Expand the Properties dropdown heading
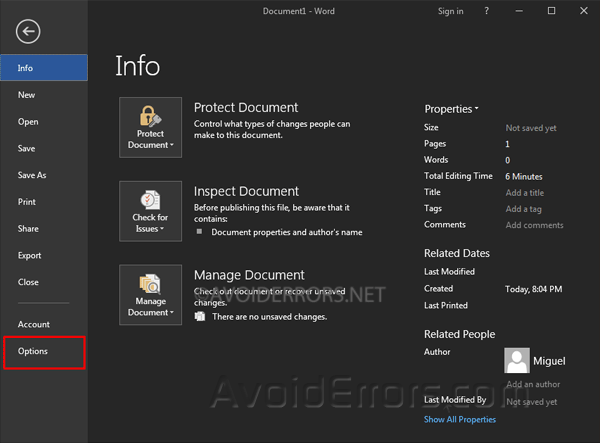600x443 pixels. point(451,108)
